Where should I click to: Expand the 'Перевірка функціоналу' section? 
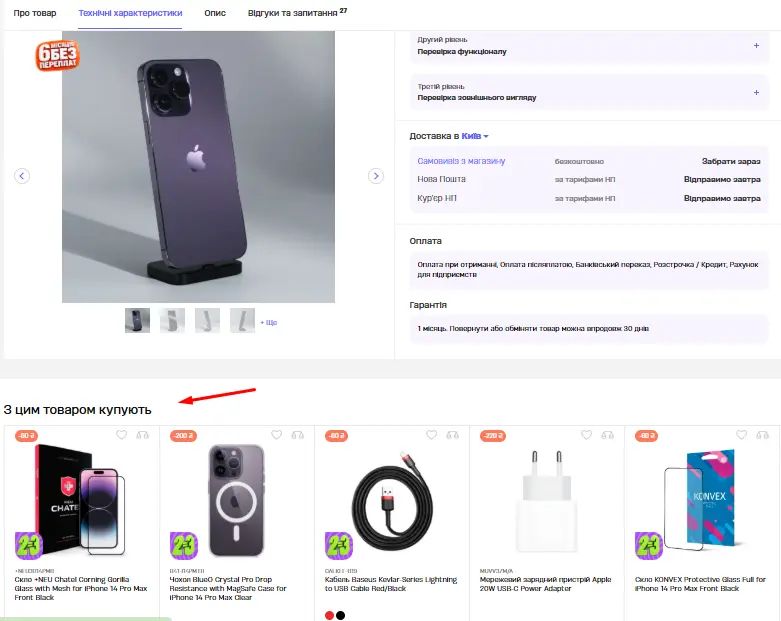click(756, 45)
